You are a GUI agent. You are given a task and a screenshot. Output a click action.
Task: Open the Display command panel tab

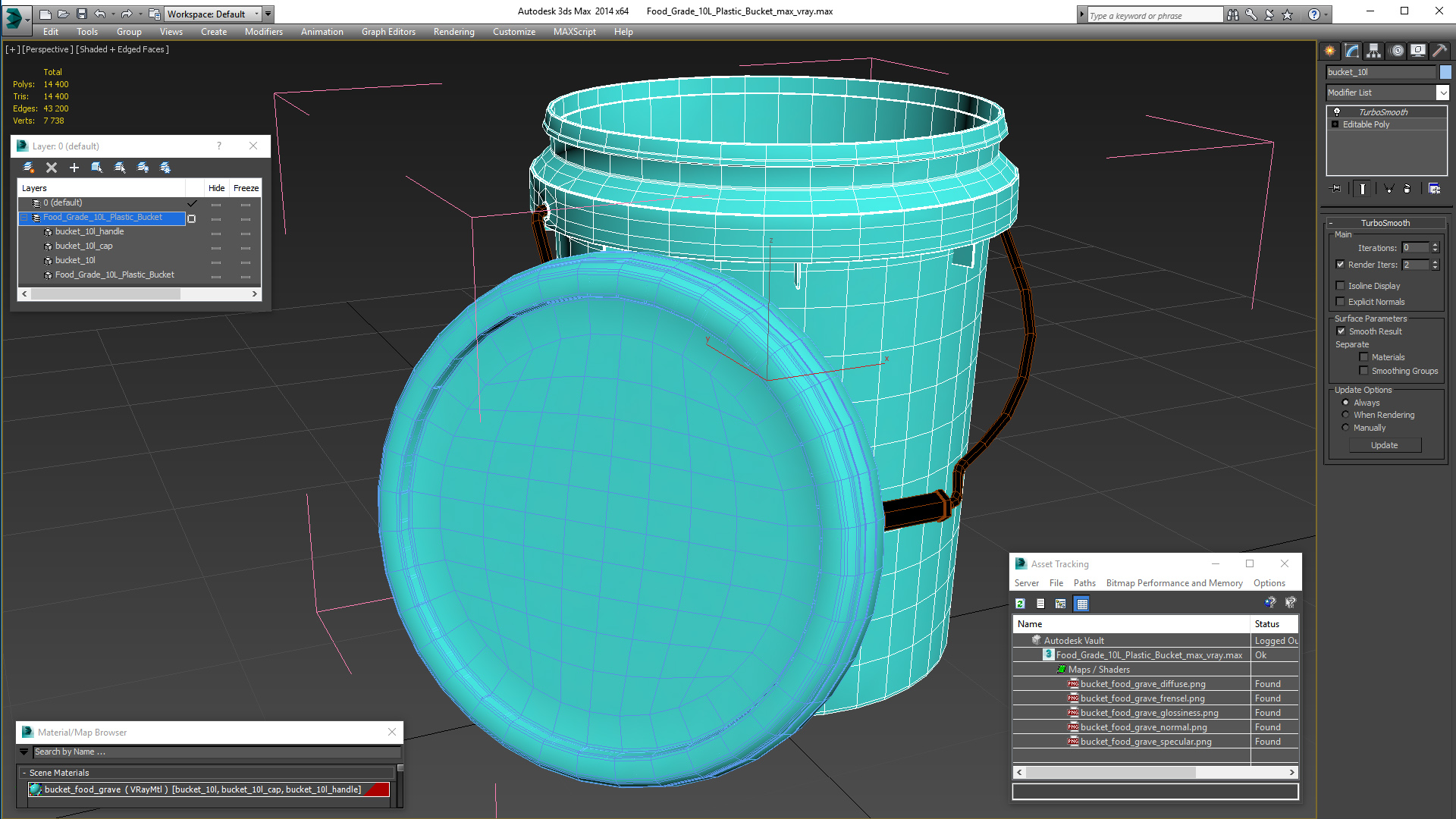(x=1417, y=51)
